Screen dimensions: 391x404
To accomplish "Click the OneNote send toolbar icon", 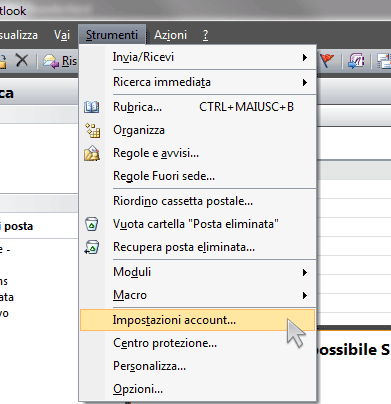I will (356, 61).
